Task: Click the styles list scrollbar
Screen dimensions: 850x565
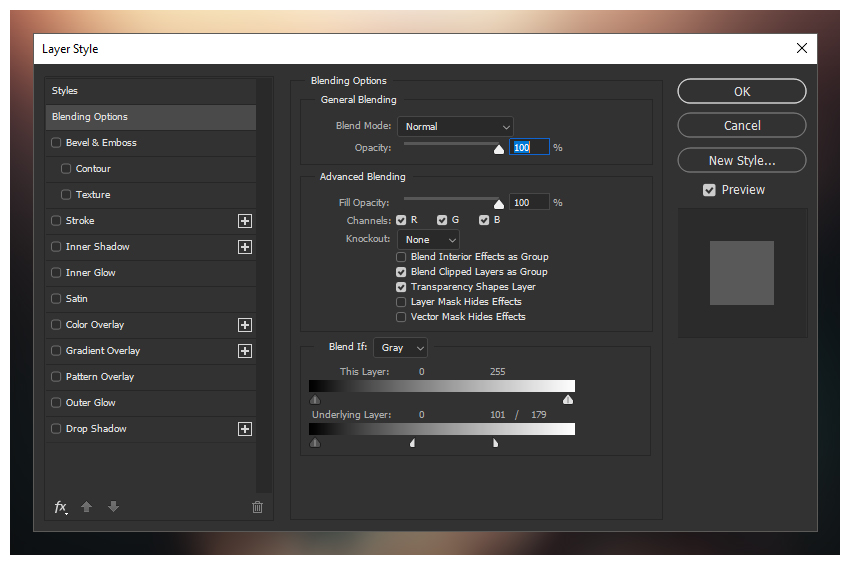Action: tap(264, 286)
